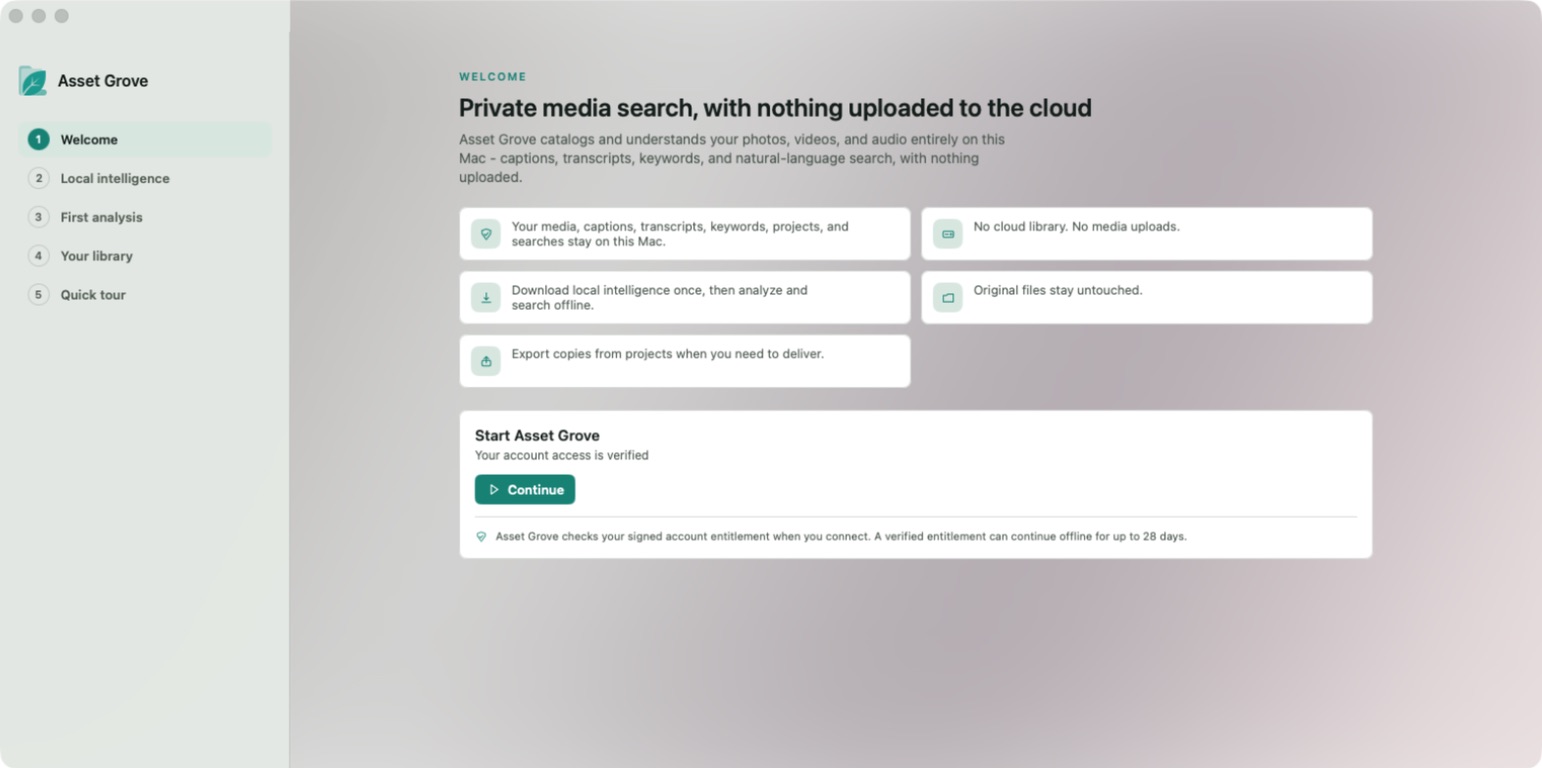Viewport: 1542px width, 768px height.
Task: Click the entitlement offline 28 days note
Action: pyautogui.click(x=841, y=537)
